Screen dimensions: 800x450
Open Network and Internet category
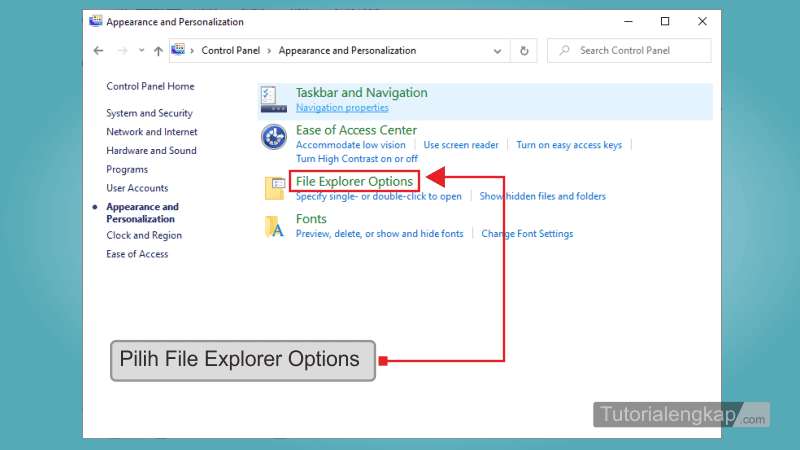point(152,132)
